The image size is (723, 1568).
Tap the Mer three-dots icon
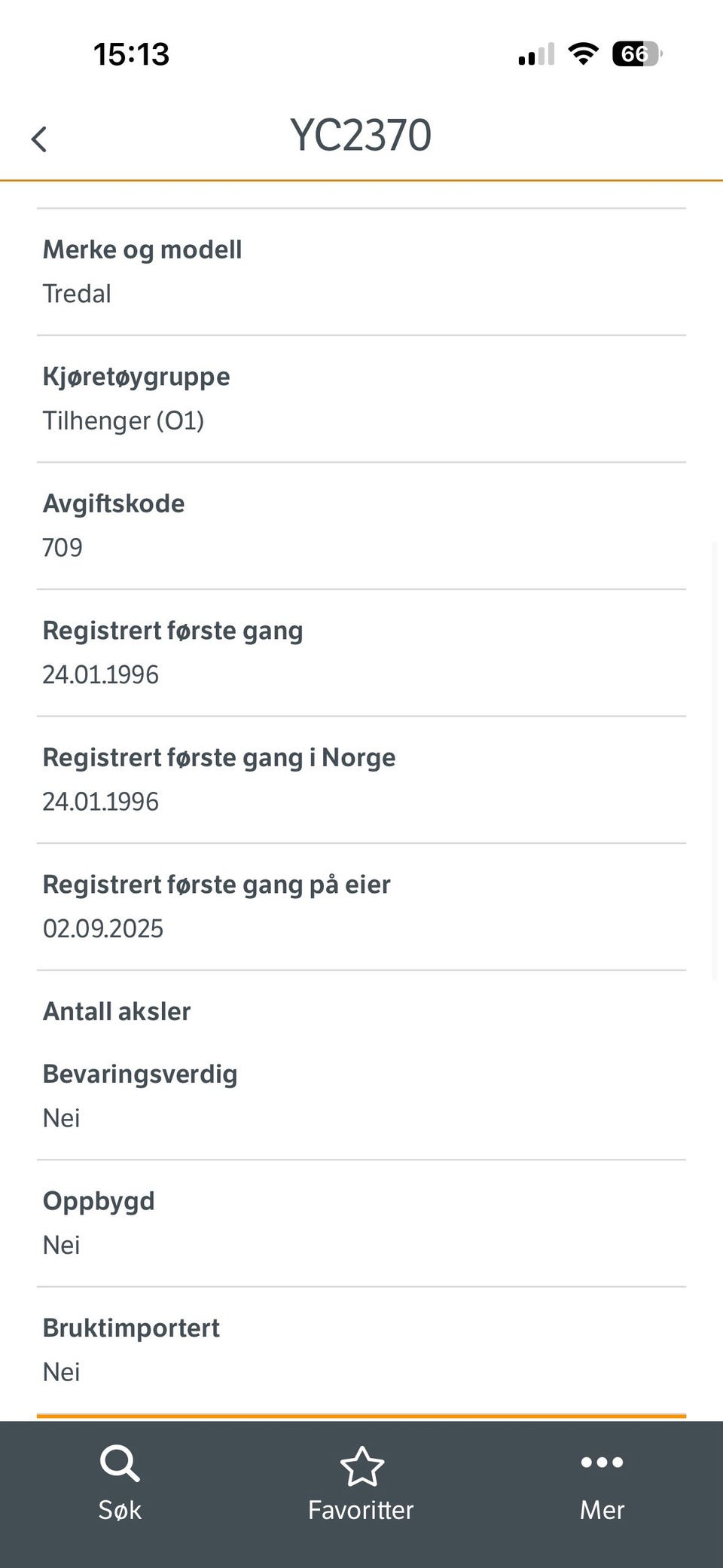pyautogui.click(x=602, y=1463)
